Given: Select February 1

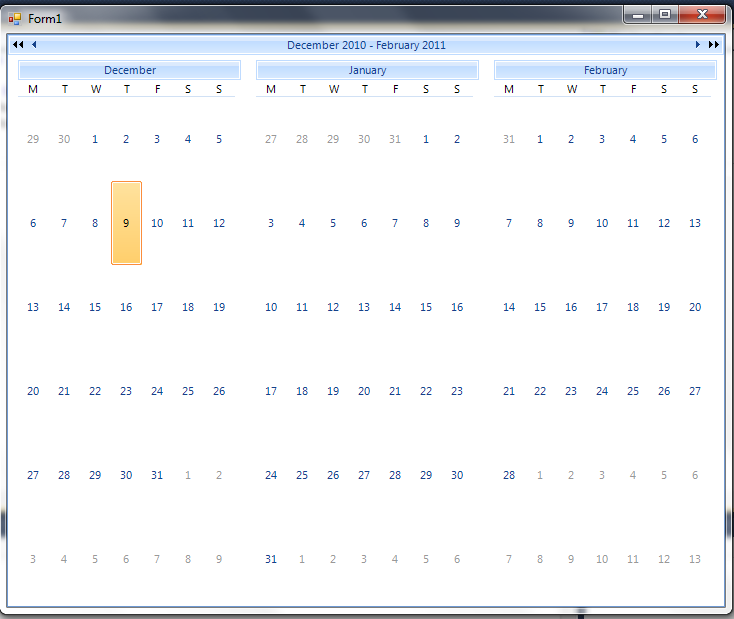Looking at the screenshot, I should point(540,139).
